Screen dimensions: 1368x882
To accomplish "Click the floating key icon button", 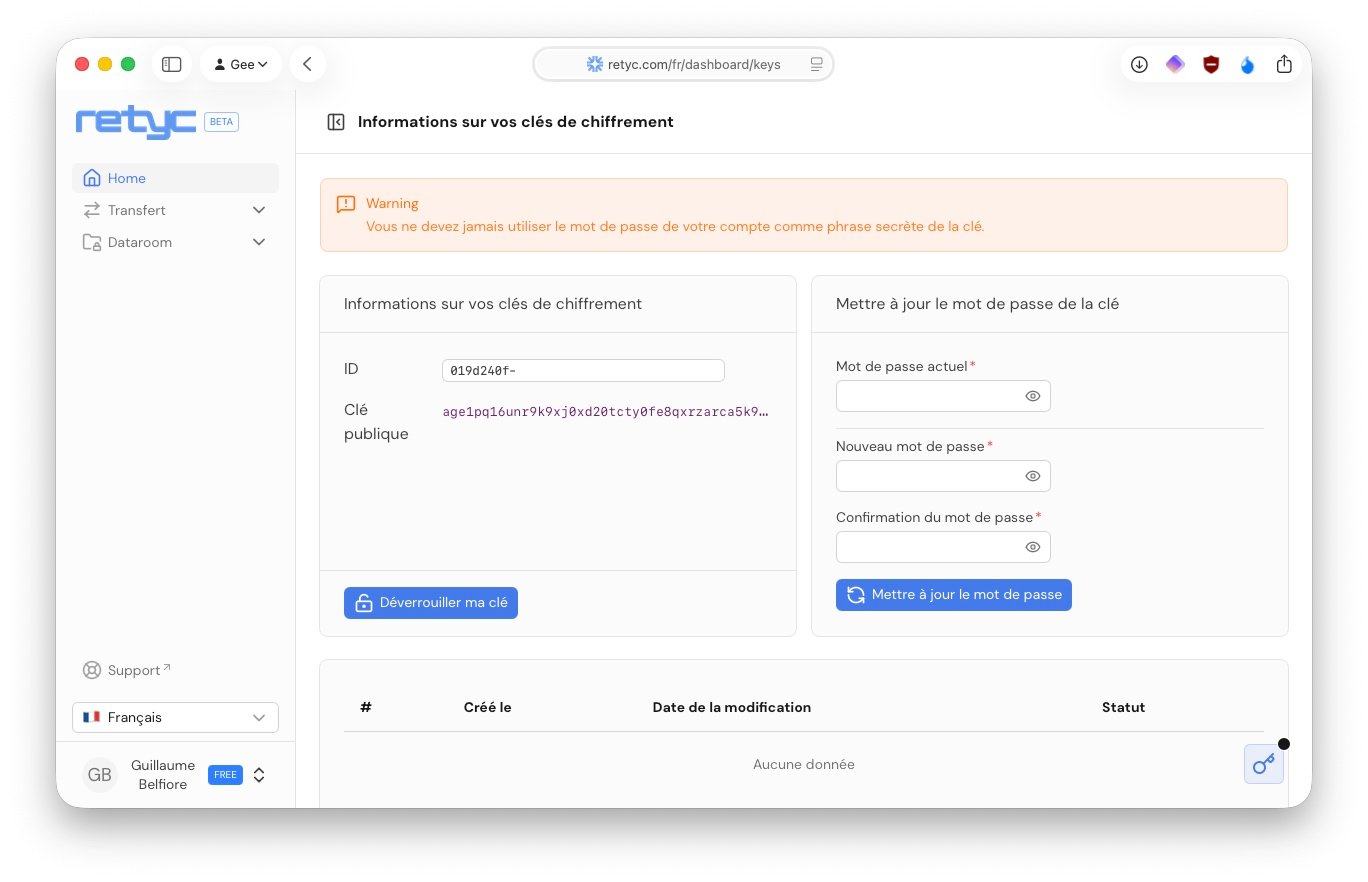I will coord(1263,764).
